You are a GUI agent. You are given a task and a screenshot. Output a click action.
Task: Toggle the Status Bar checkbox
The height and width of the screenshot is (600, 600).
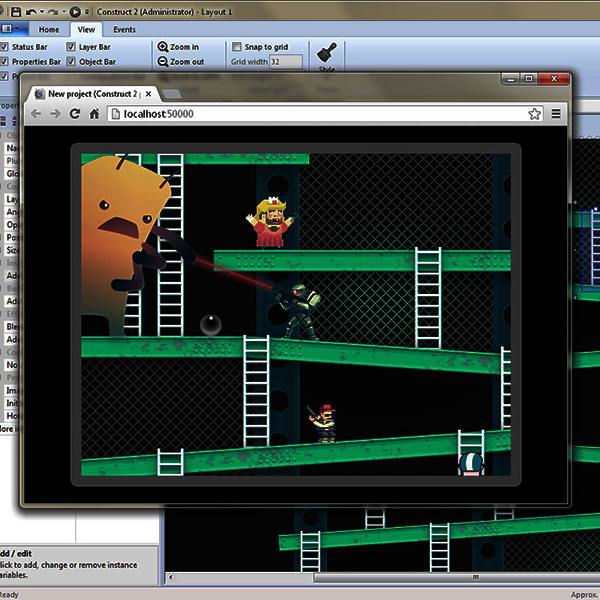click(5, 47)
